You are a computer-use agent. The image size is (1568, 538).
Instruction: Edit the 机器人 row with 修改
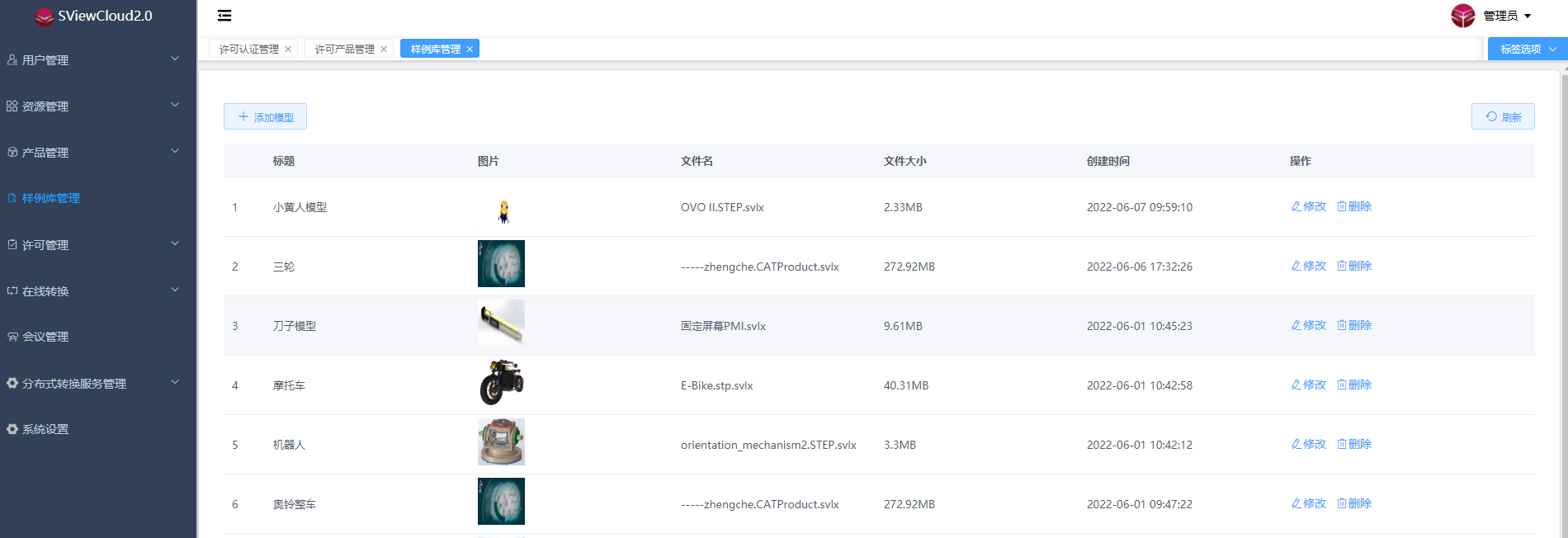point(1309,444)
